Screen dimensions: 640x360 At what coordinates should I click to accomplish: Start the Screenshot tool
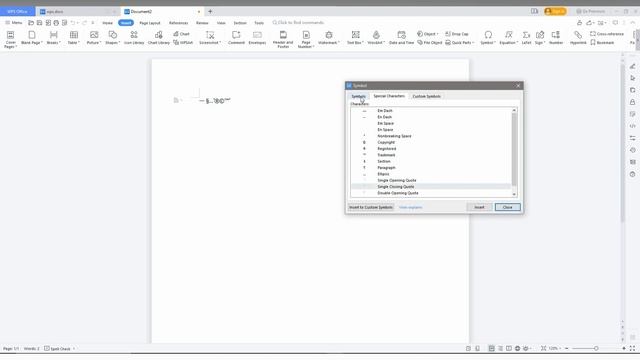[x=210, y=38]
